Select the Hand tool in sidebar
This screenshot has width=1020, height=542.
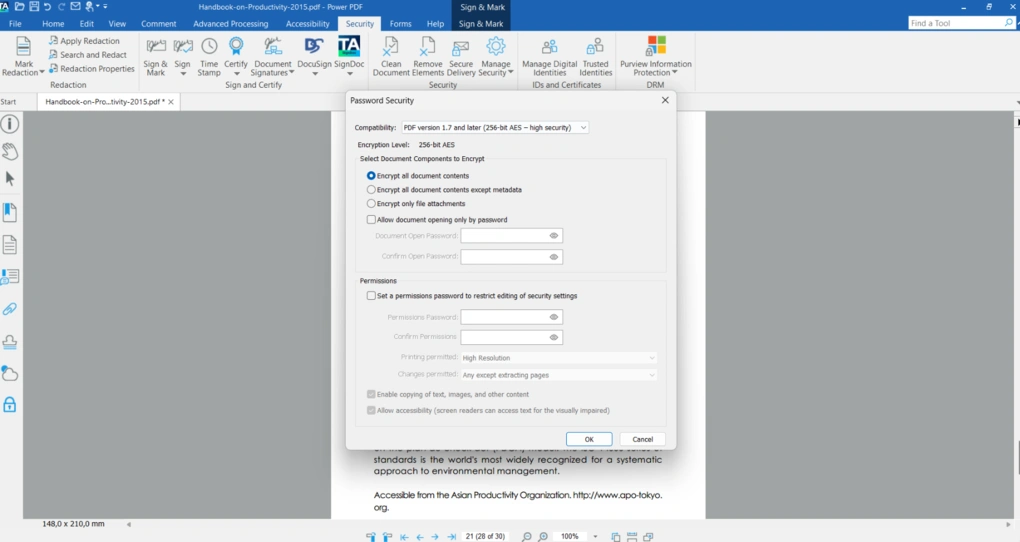coord(10,152)
